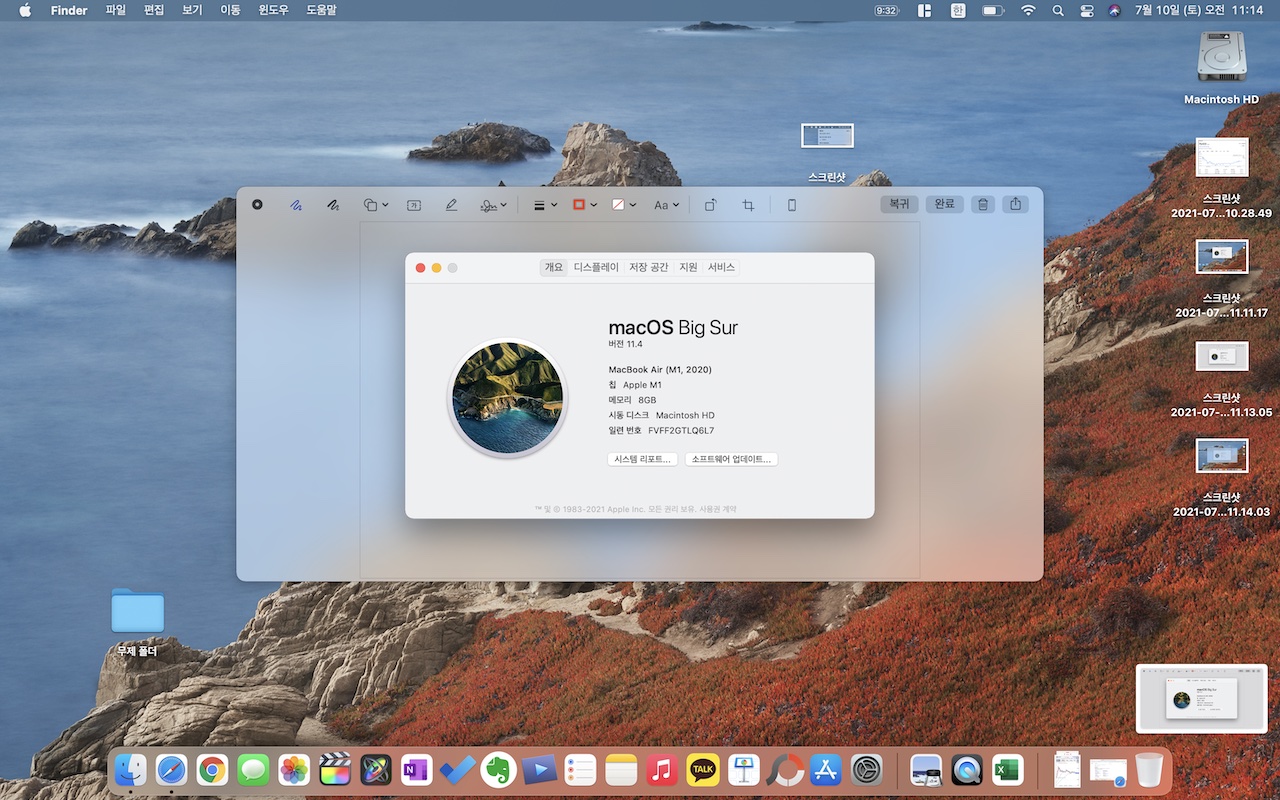Click the 완료 (Done) button
Viewport: 1280px width, 800px height.
(x=944, y=204)
